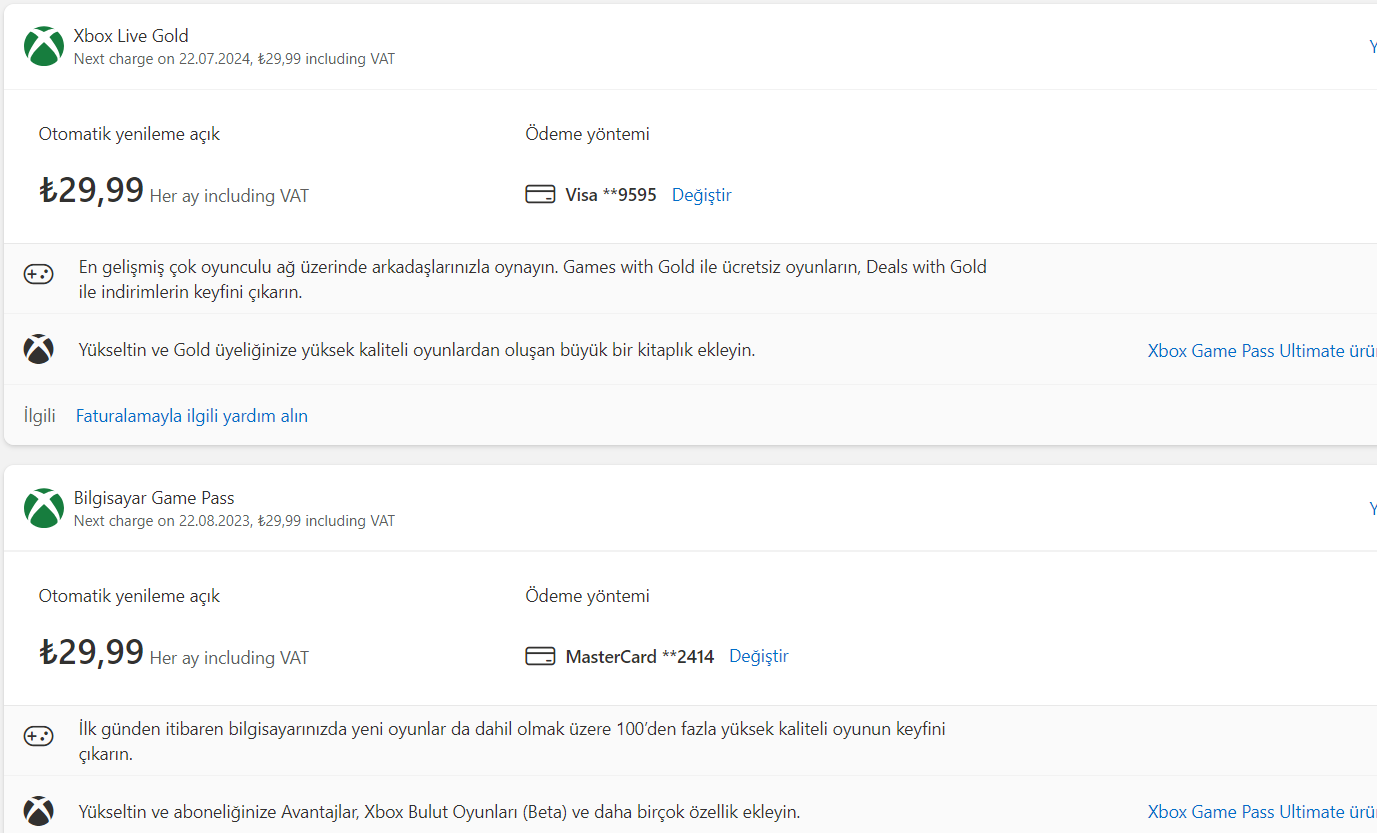
Task: Click the black Xbox icon beside Gold üyeliğinize text
Action: point(39,350)
